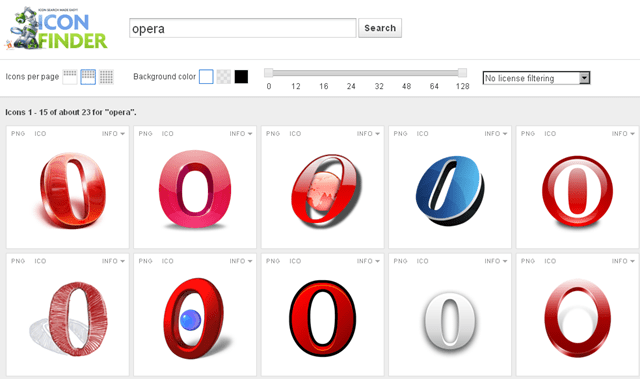Choose densest icons per page grid
Screen dimensions: 640x379
(106, 77)
